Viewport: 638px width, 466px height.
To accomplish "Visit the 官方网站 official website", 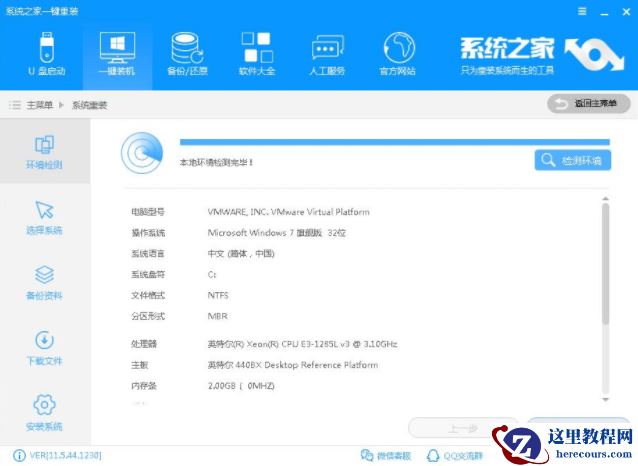I will [398, 54].
